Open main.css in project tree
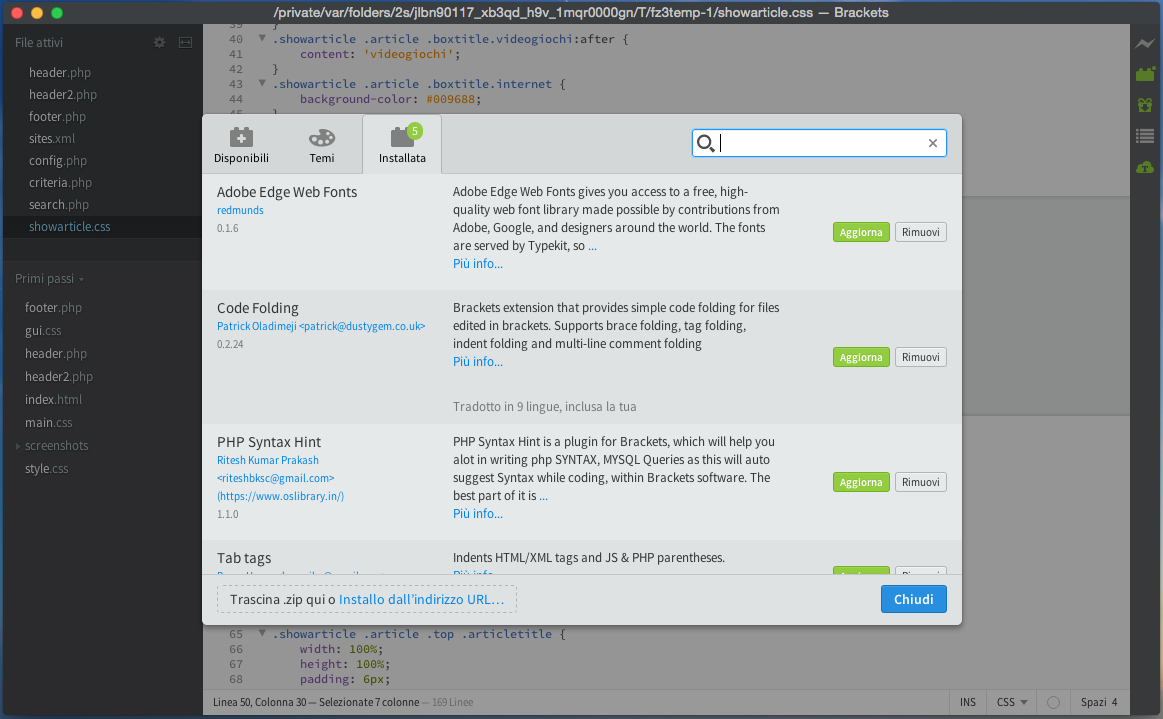 coord(48,423)
